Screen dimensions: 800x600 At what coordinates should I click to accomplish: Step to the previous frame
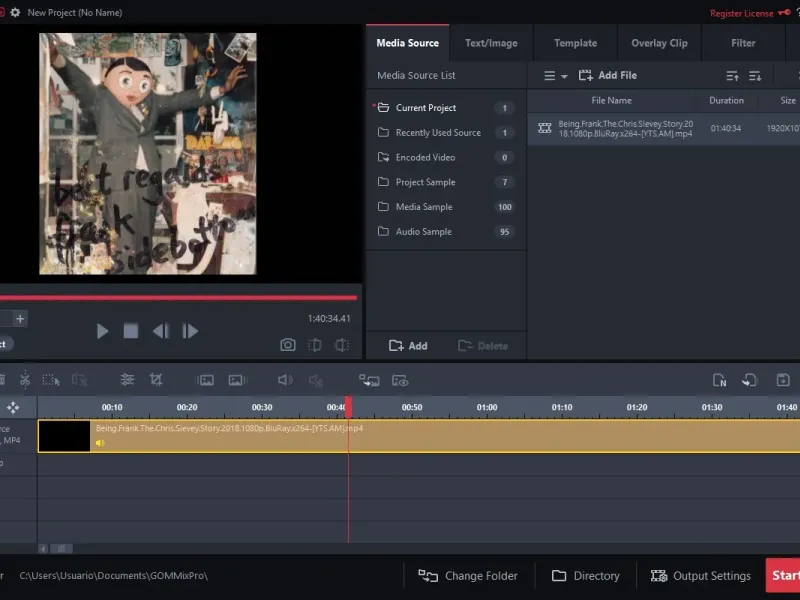coord(160,331)
